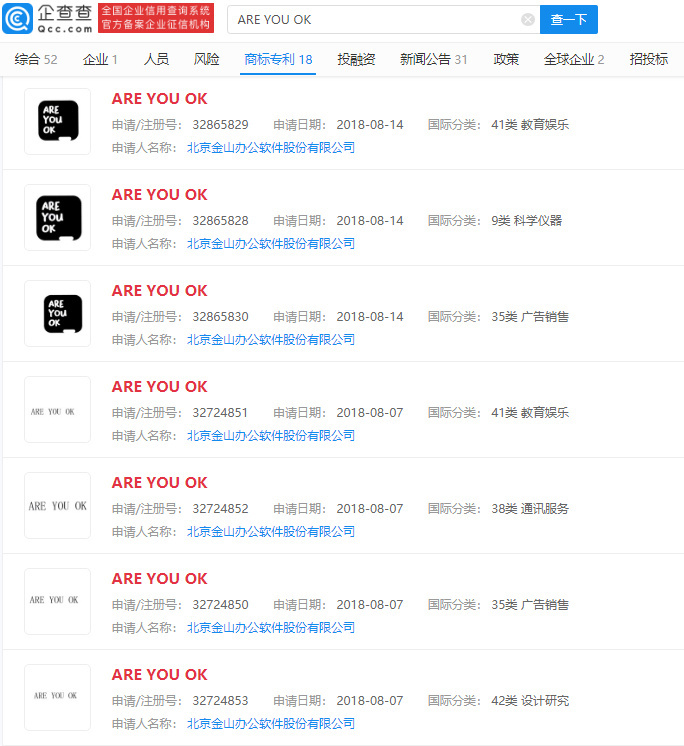Open ARE YOU OK title for 32724853
Image resolution: width=684 pixels, height=746 pixels.
159,675
